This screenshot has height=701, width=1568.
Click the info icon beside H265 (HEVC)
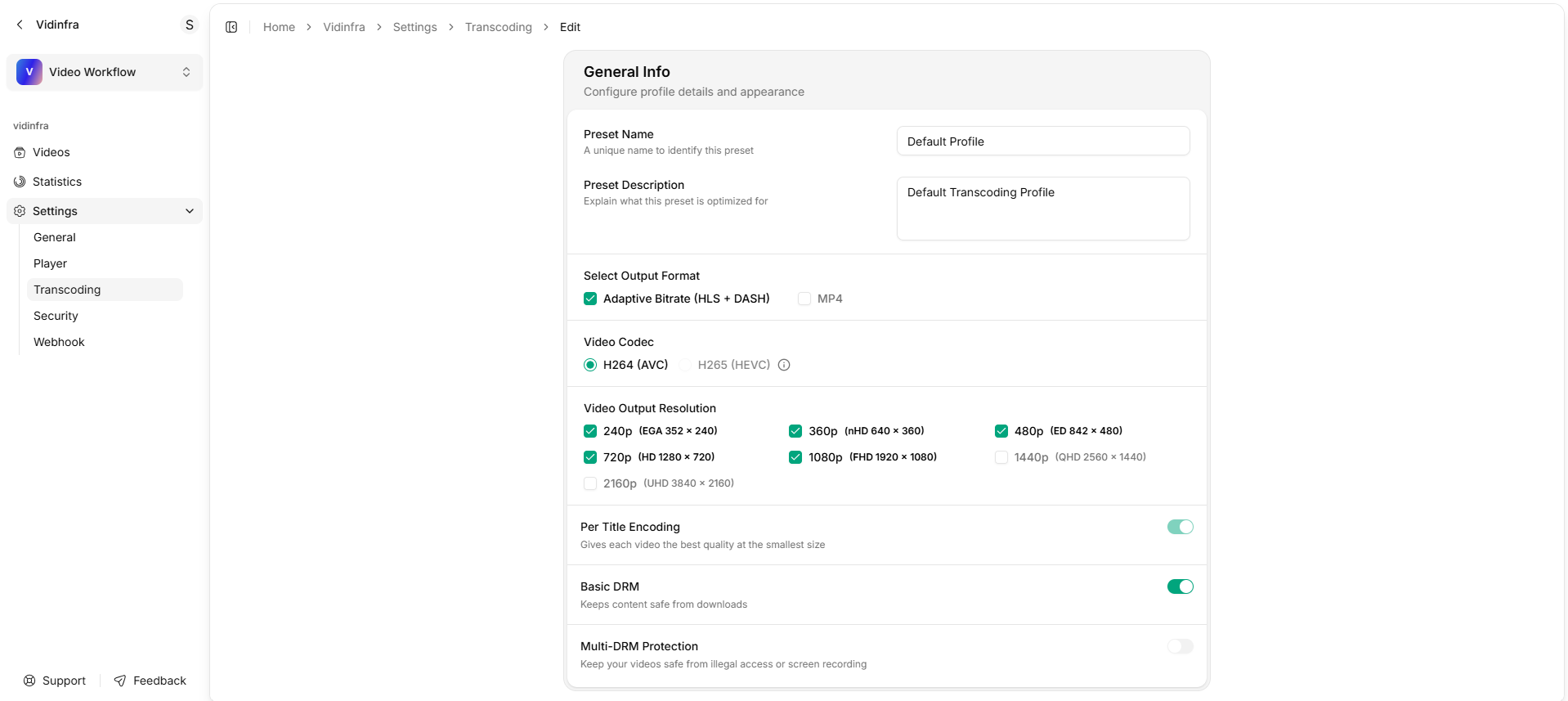coord(784,365)
